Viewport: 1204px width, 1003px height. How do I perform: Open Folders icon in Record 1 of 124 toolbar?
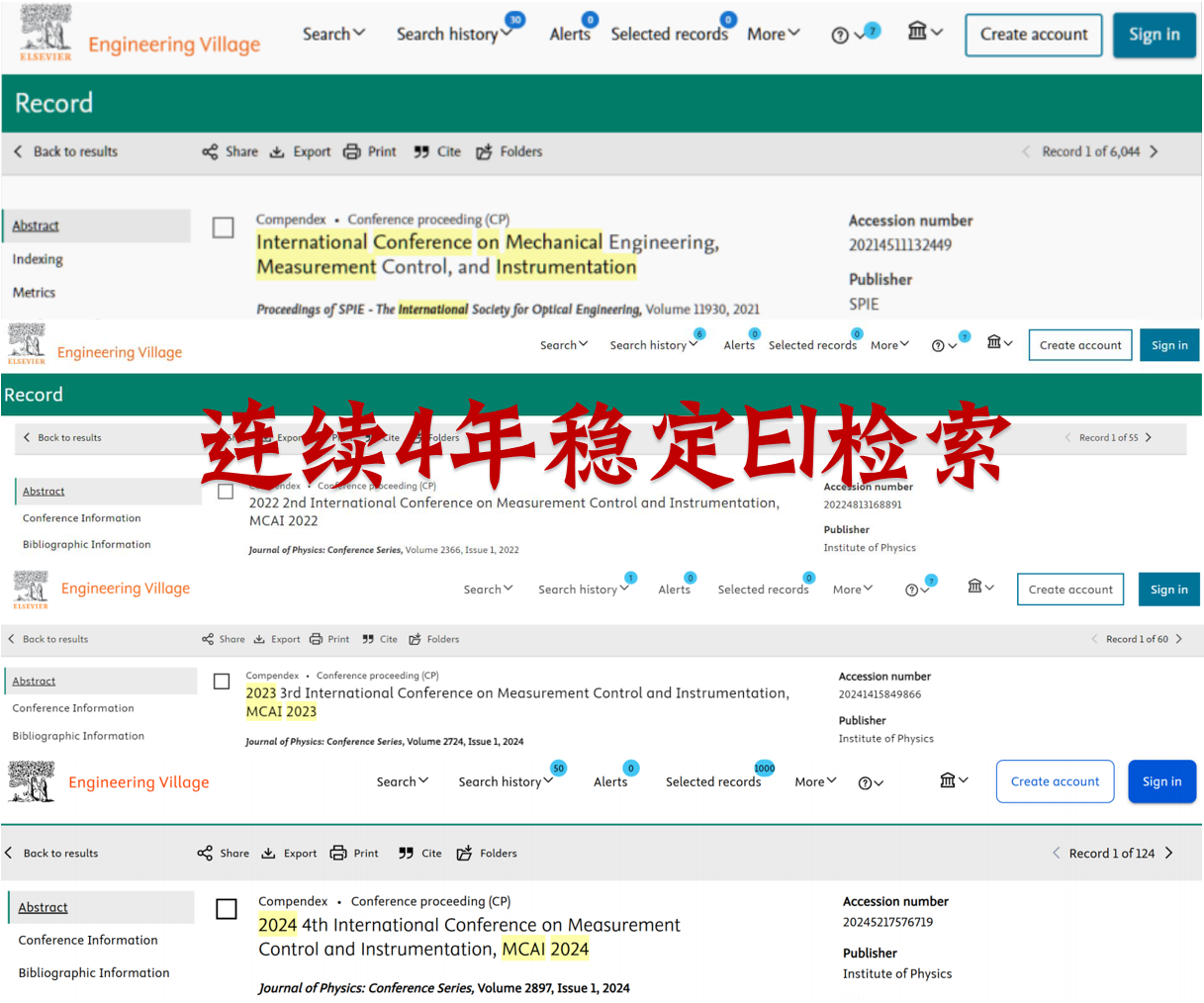click(x=464, y=853)
